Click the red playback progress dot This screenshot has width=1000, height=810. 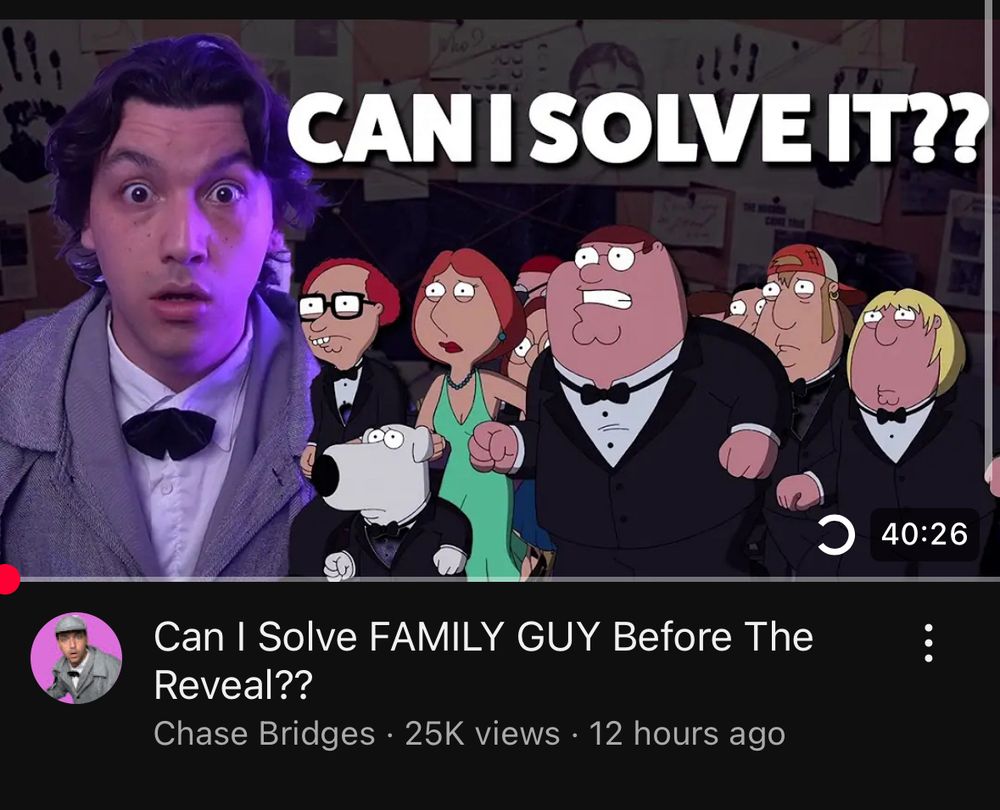point(8,578)
